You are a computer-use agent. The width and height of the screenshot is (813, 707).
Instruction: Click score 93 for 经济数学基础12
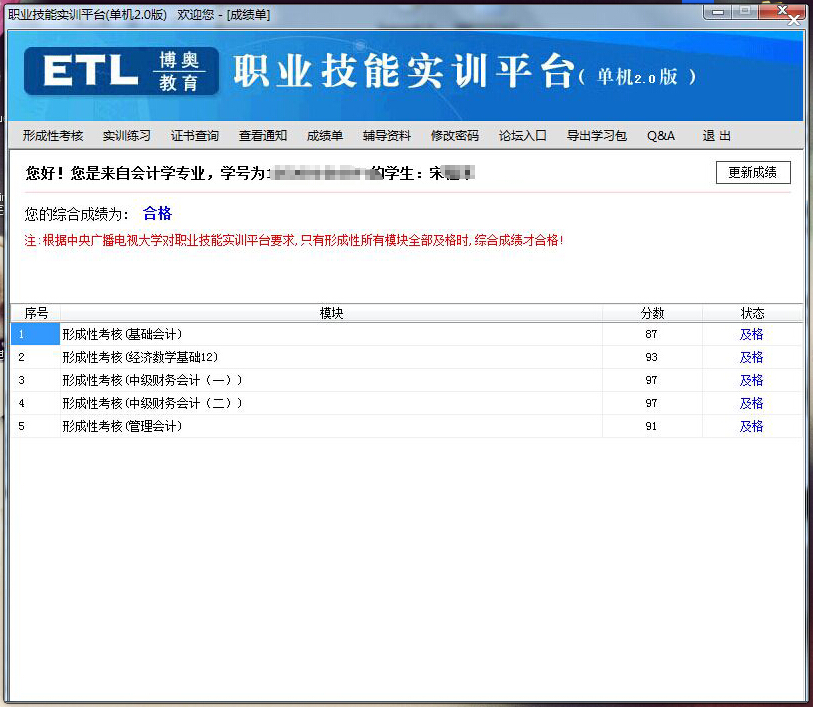point(651,357)
